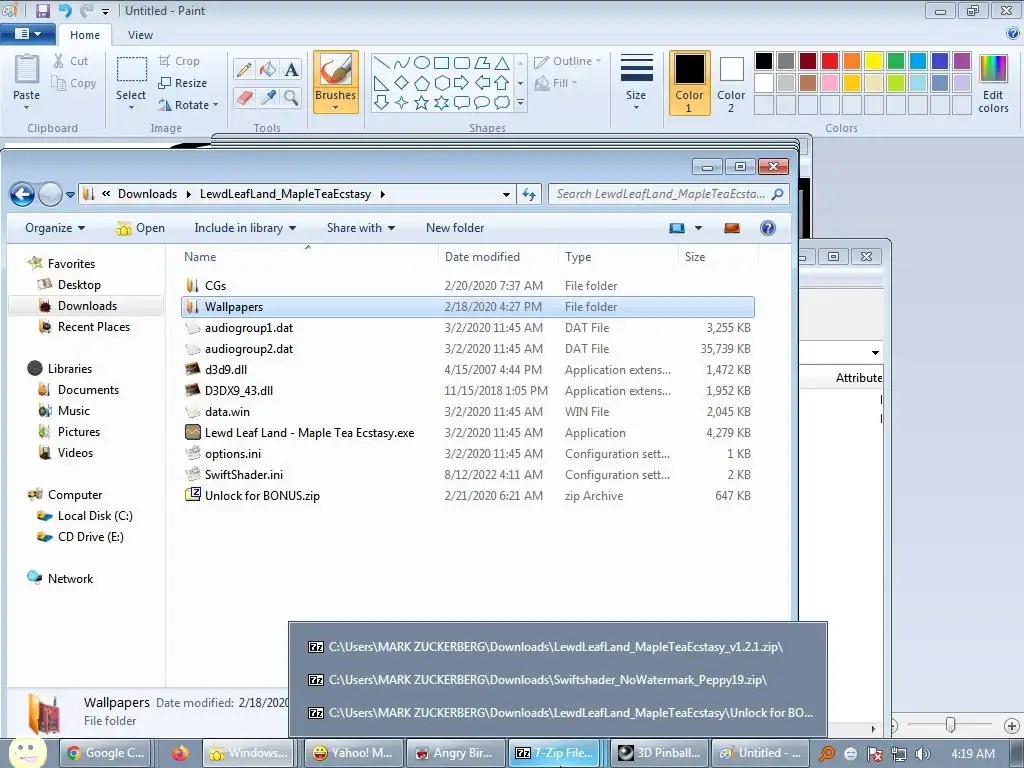Click the Firefox taskbar icon
The image size is (1024, 768).
tap(180, 753)
